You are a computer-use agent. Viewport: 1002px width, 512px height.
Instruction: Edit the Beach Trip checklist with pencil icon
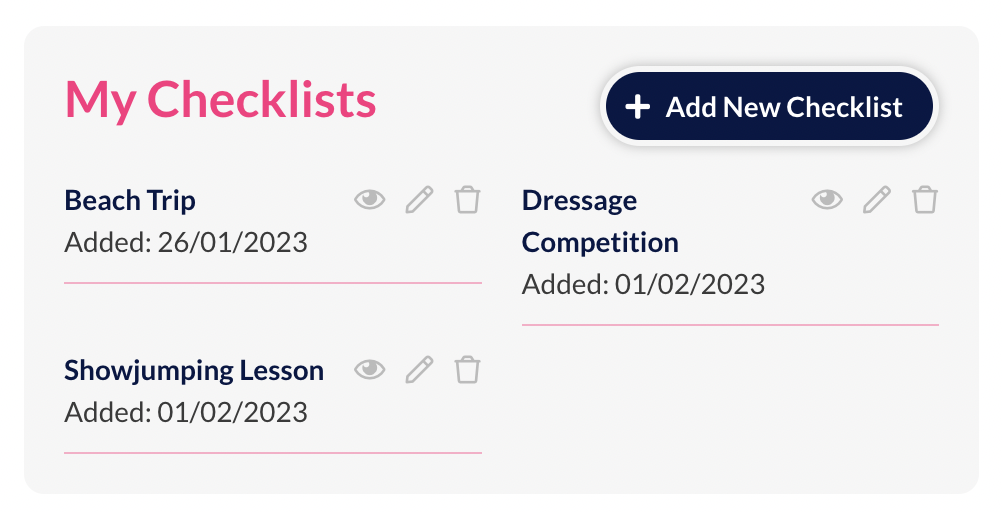(419, 200)
